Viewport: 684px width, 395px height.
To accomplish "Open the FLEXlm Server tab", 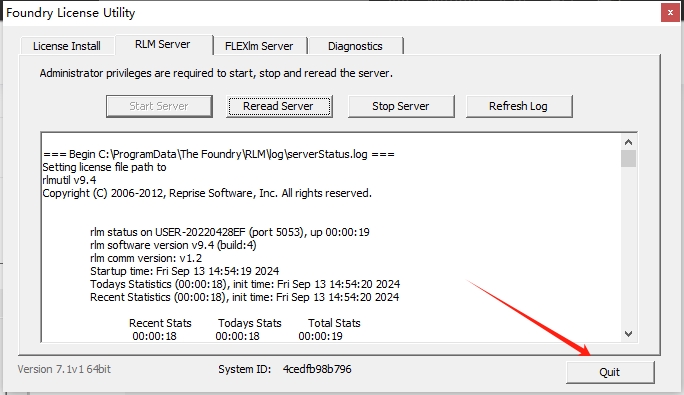I will [x=259, y=46].
